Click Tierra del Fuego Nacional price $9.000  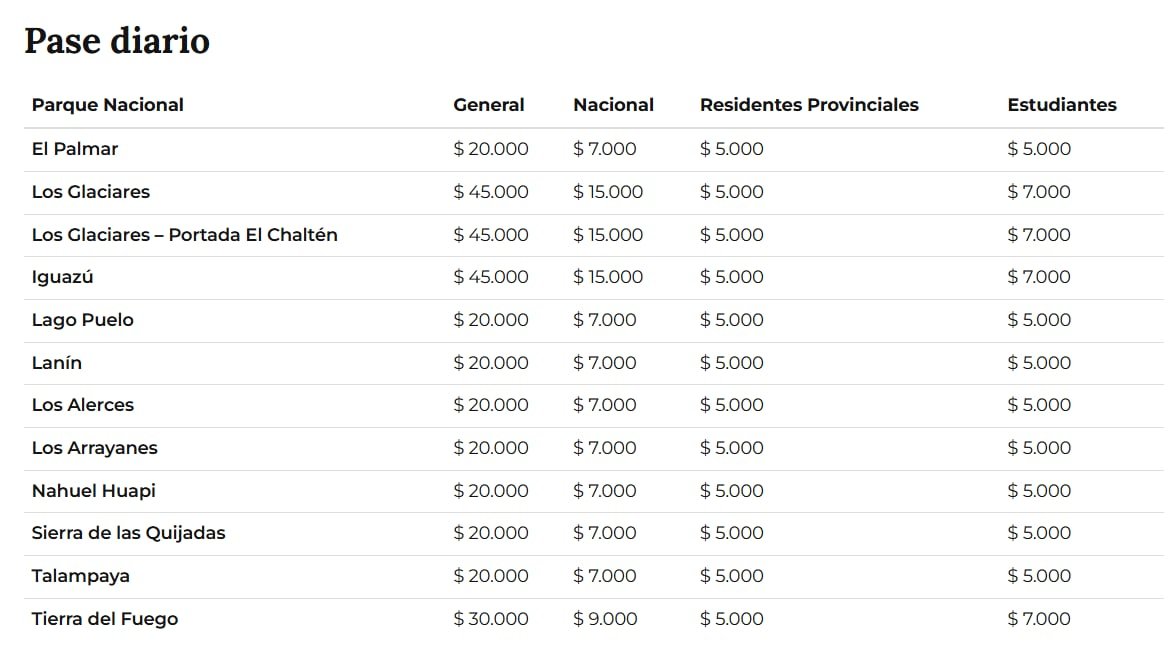(x=605, y=619)
